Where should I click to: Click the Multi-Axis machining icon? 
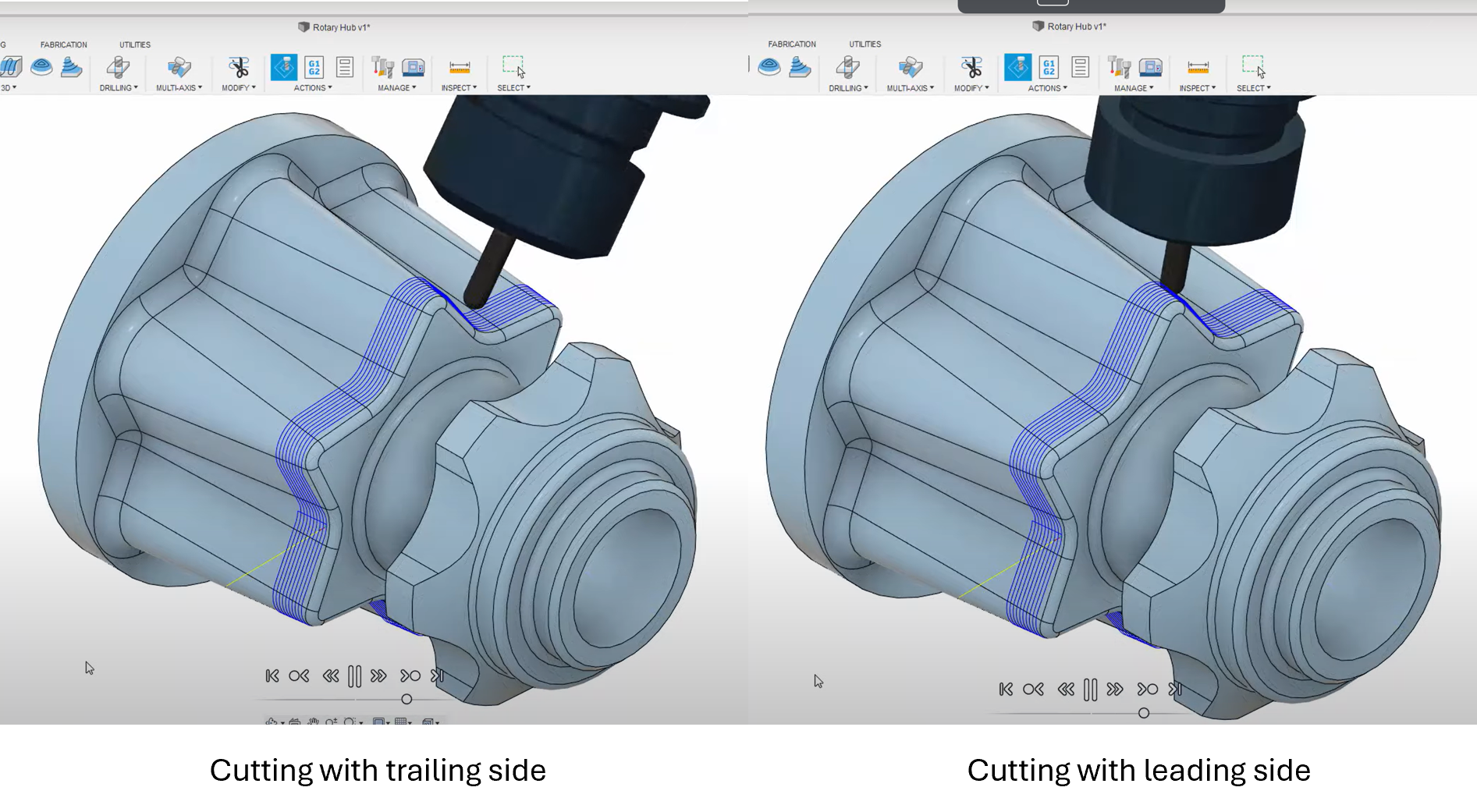tap(178, 66)
